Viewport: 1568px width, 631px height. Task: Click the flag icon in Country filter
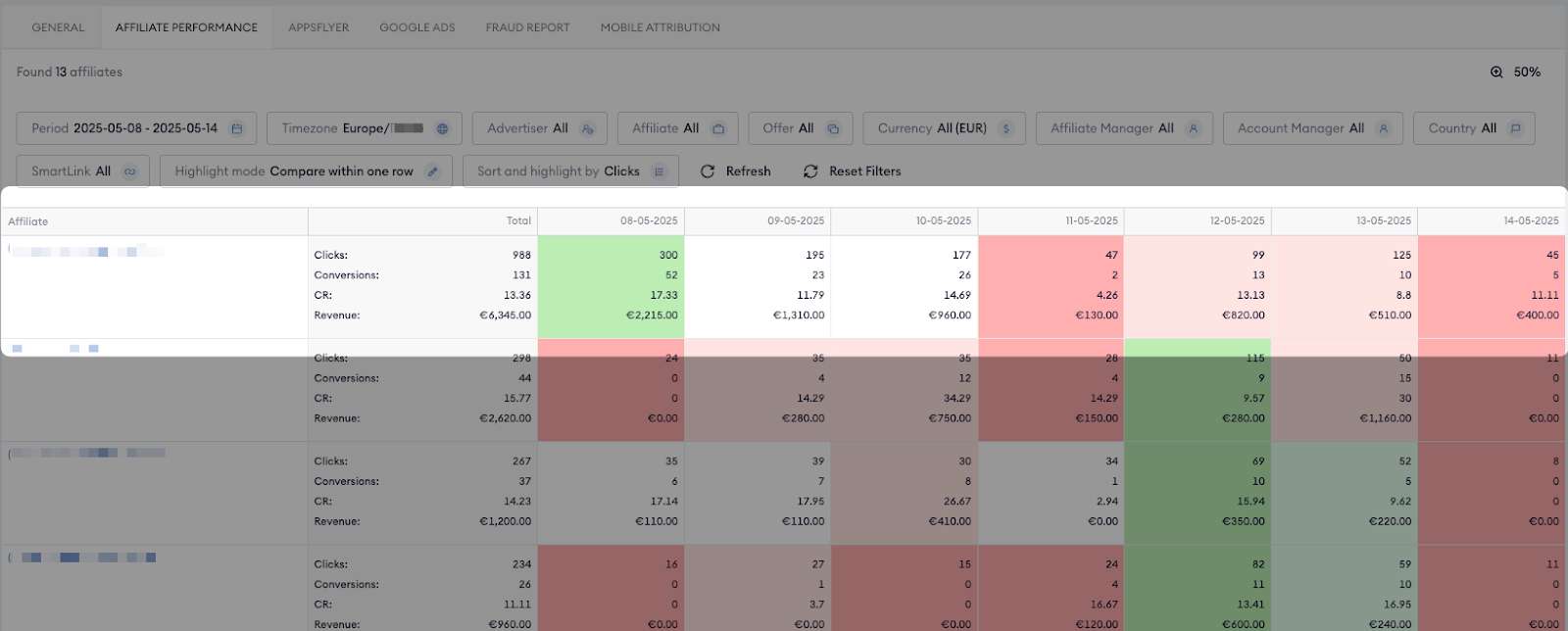tap(1515, 128)
